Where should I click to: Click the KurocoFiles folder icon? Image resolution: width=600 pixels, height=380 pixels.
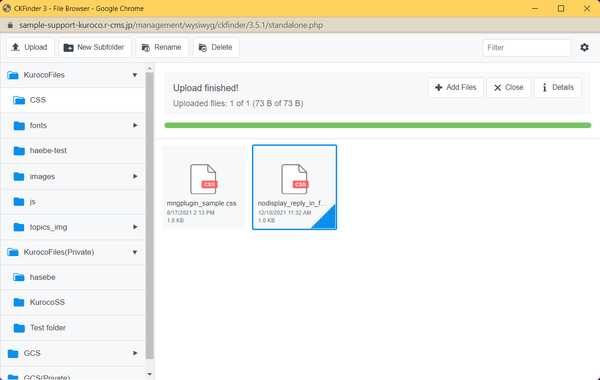[x=13, y=75]
